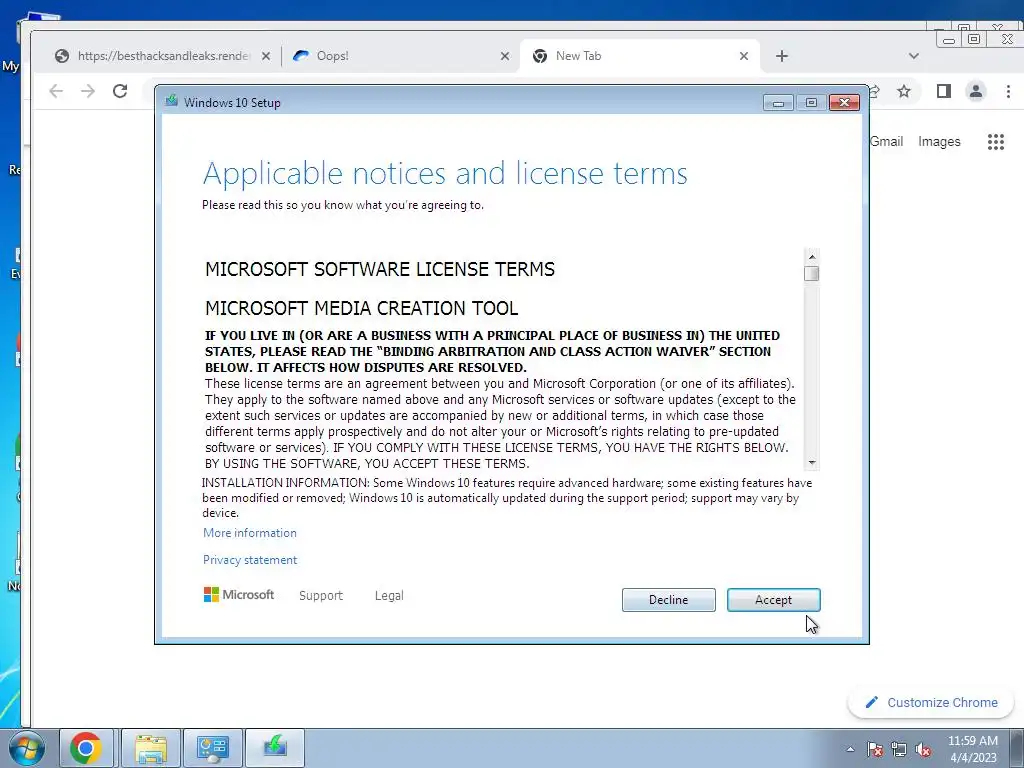Image resolution: width=1024 pixels, height=768 pixels.
Task: Open a new Chrome tab with plus
Action: click(x=782, y=56)
